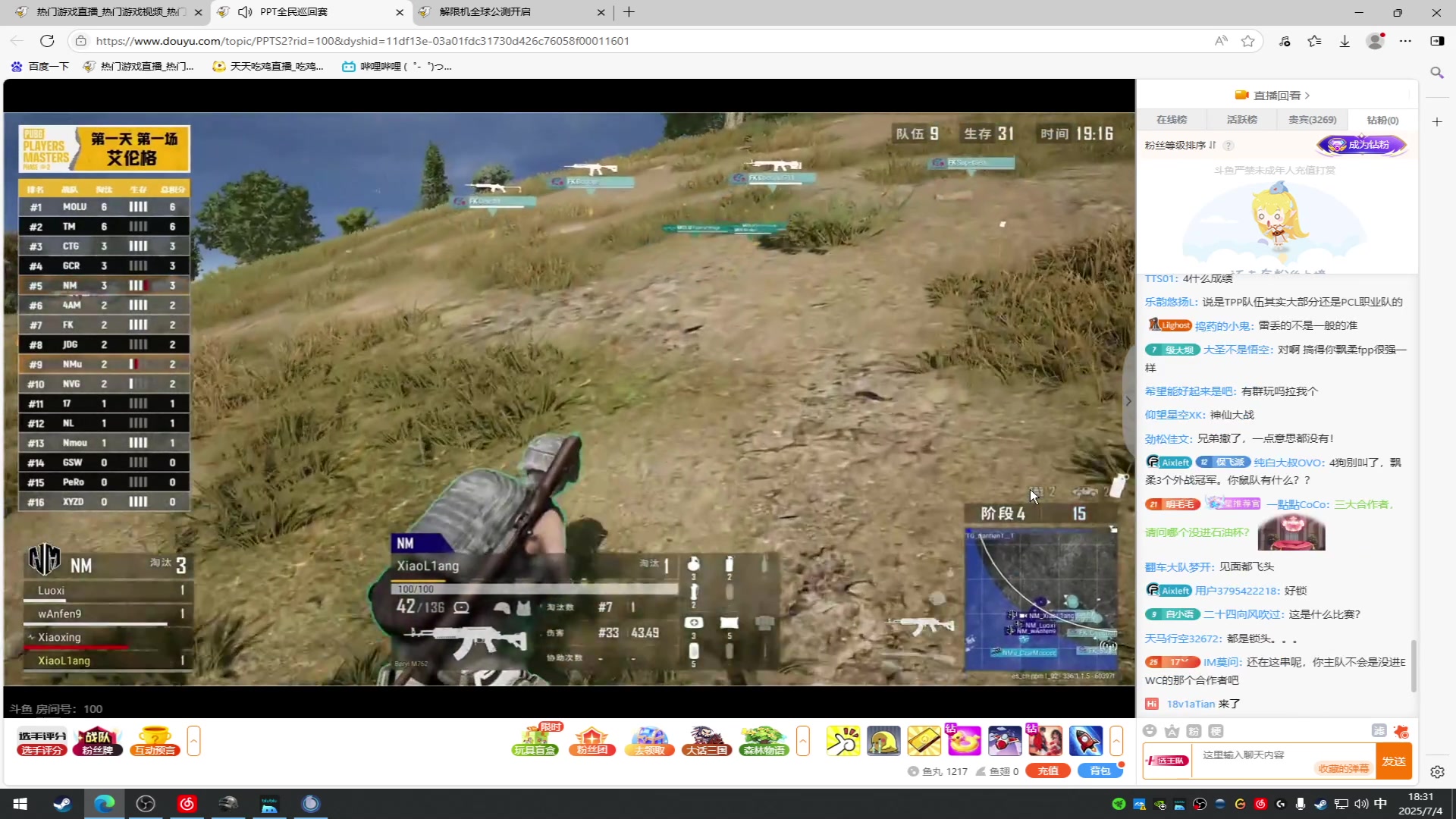Open the sidebar settings gear
1456x819 pixels.
point(1437,772)
